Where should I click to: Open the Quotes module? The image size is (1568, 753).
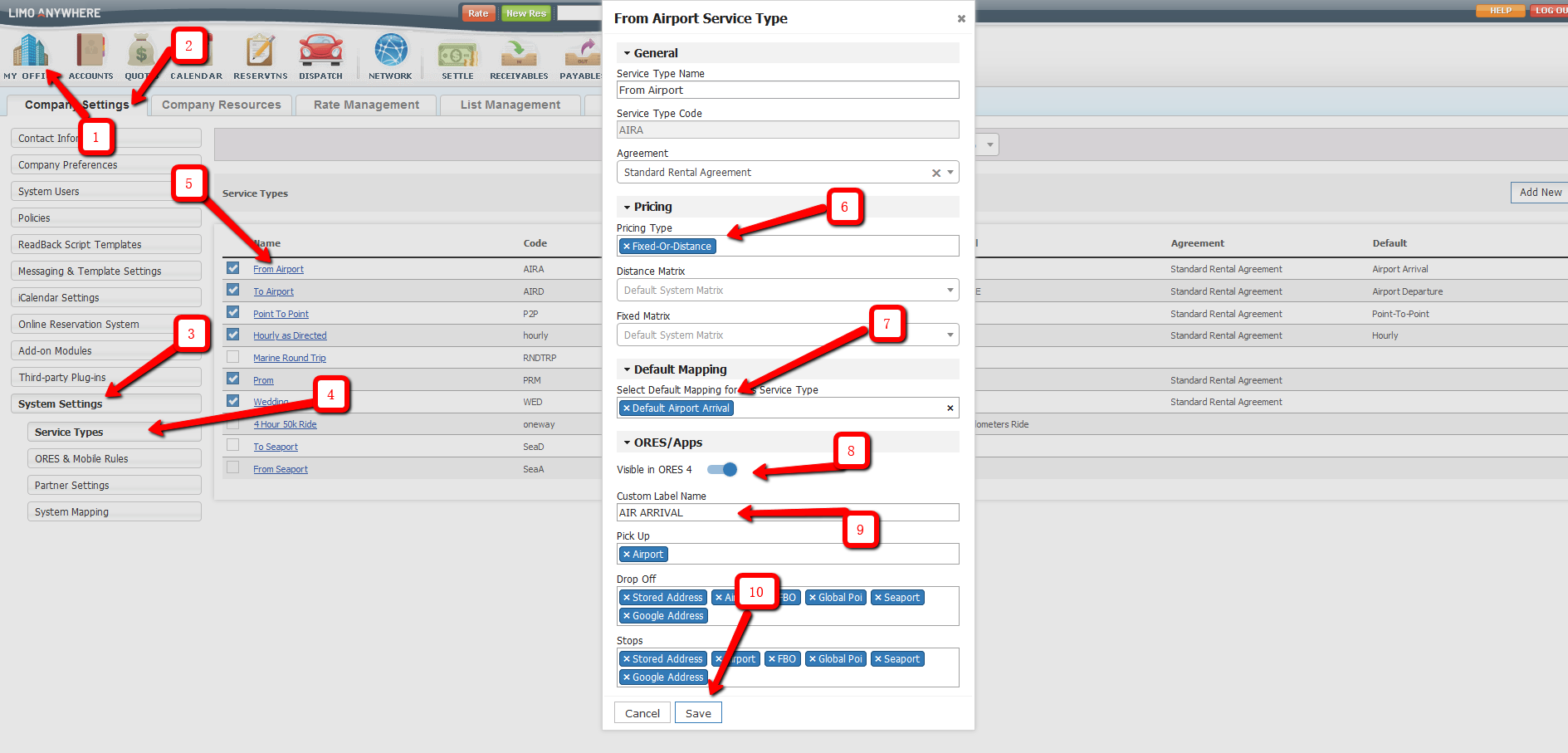139,51
